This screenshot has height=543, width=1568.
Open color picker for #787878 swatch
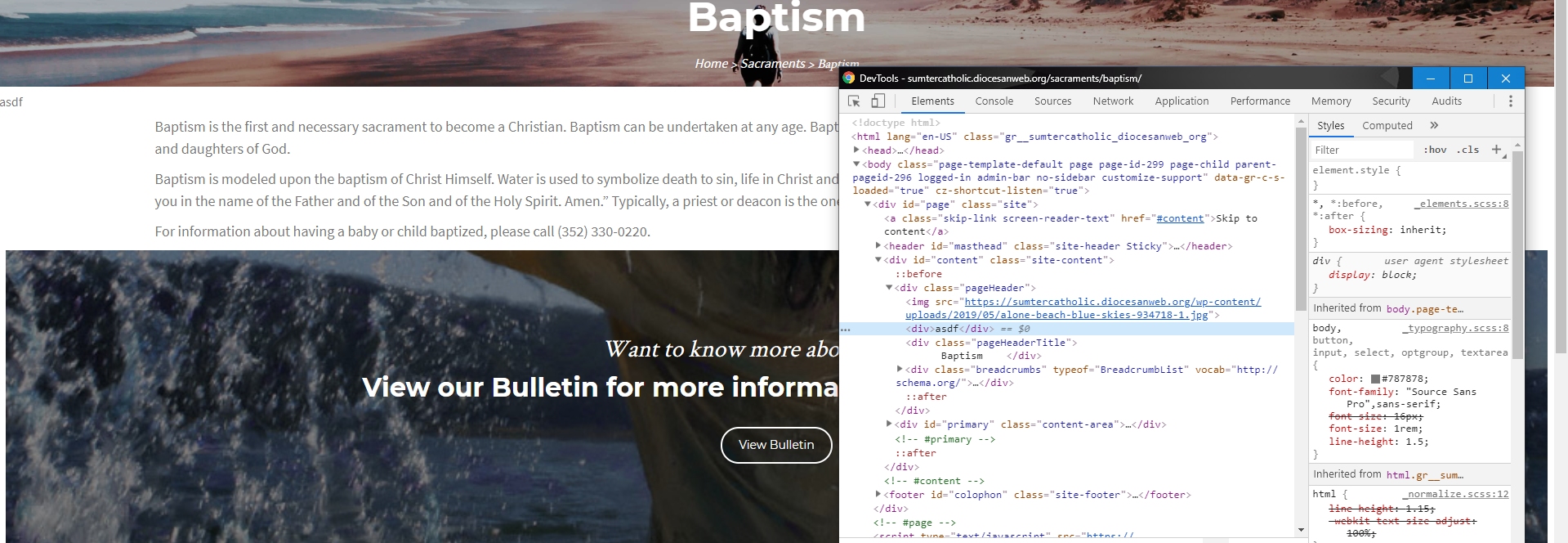(1375, 379)
